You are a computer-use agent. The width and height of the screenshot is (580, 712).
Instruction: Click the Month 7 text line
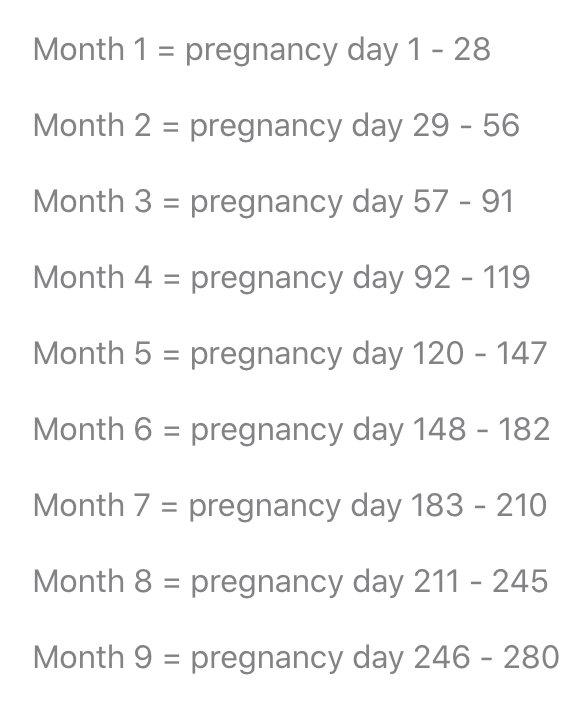tap(290, 505)
